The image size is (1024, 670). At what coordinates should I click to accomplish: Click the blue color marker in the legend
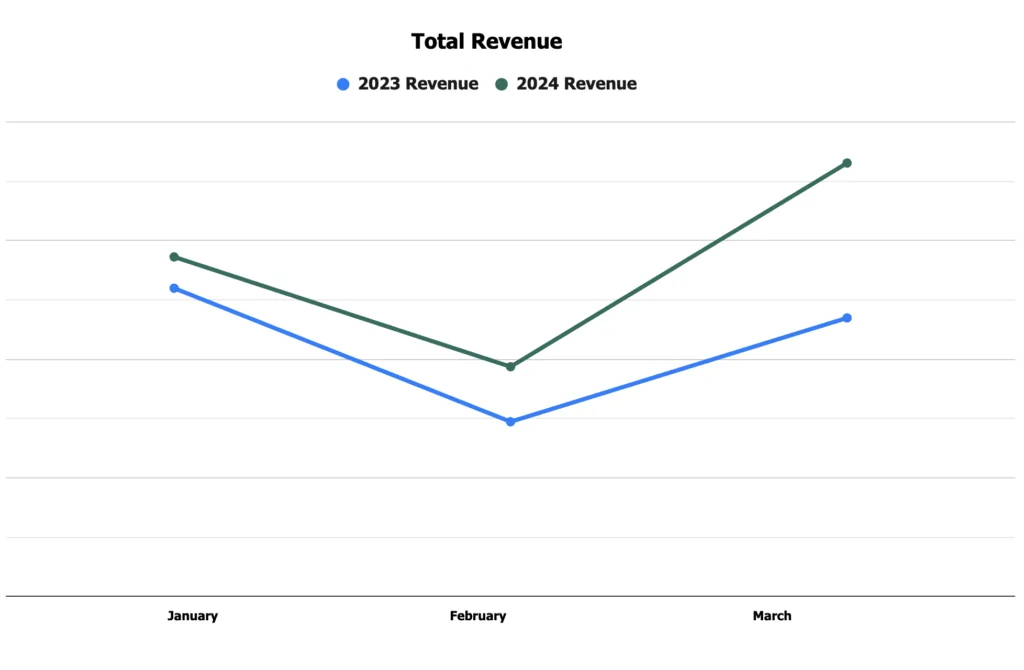[x=345, y=84]
